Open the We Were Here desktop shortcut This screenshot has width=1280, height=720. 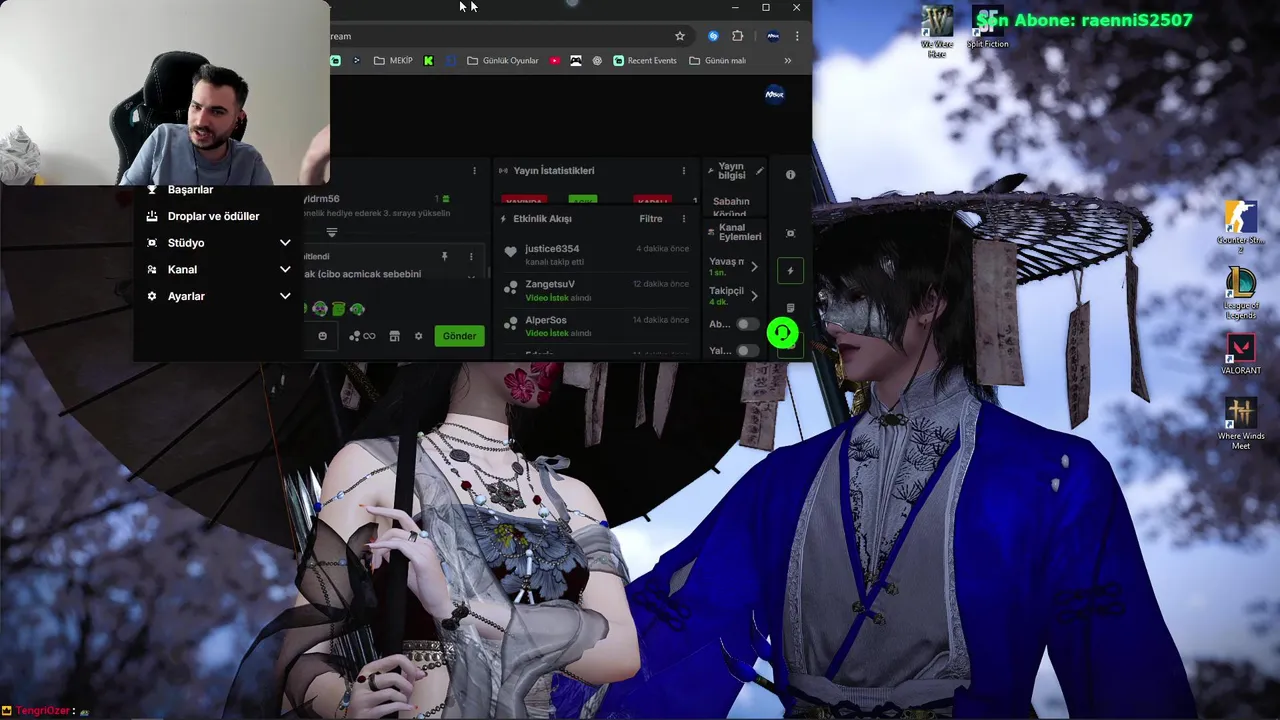point(937,31)
